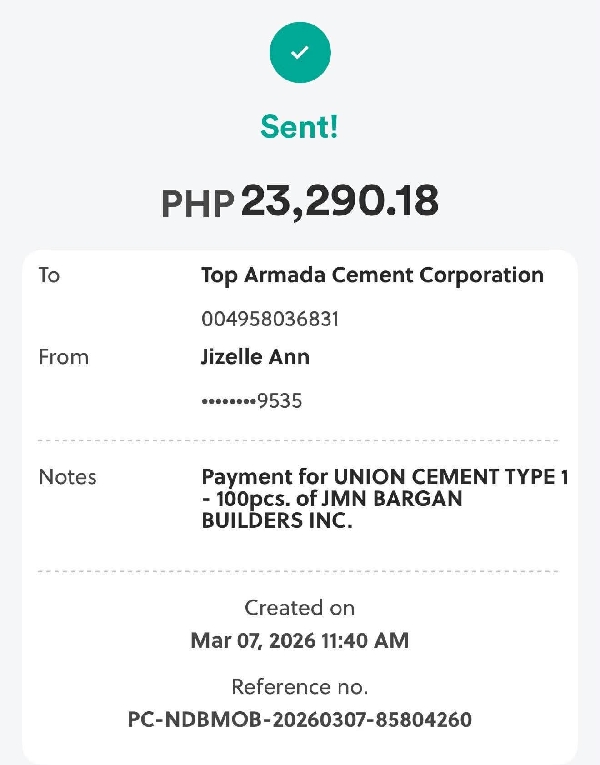Click the green checkmark success icon
The height and width of the screenshot is (765, 600).
[300, 51]
